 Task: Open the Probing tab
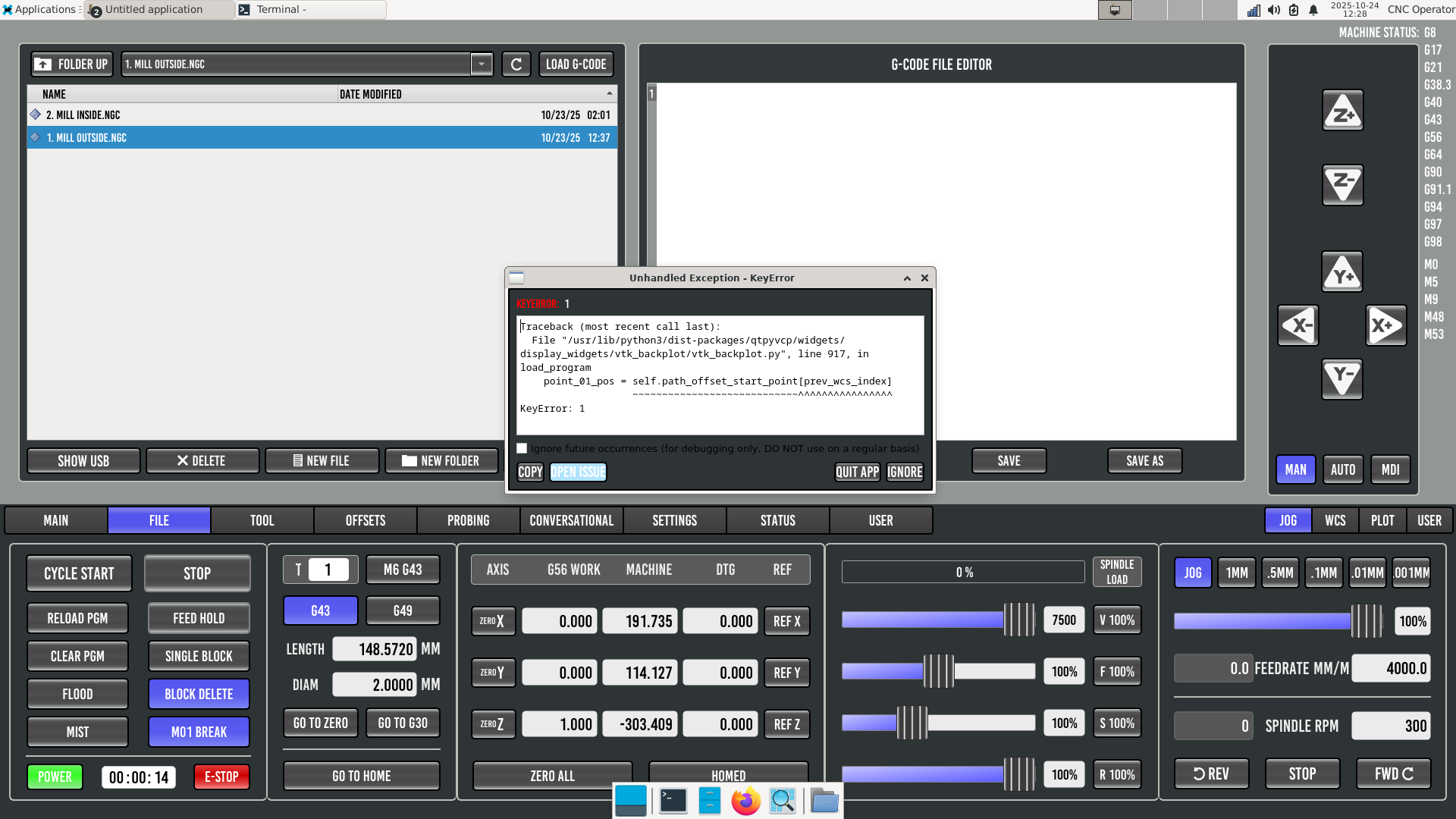(x=468, y=520)
